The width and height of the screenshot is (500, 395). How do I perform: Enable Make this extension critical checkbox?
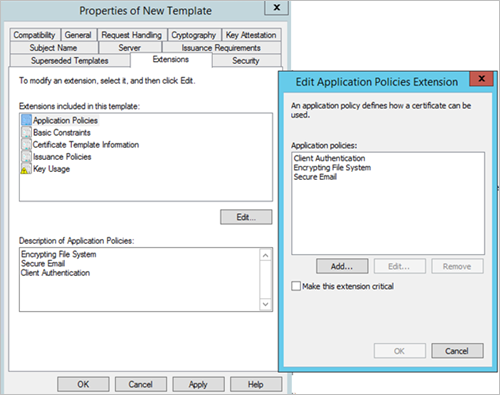point(296,286)
